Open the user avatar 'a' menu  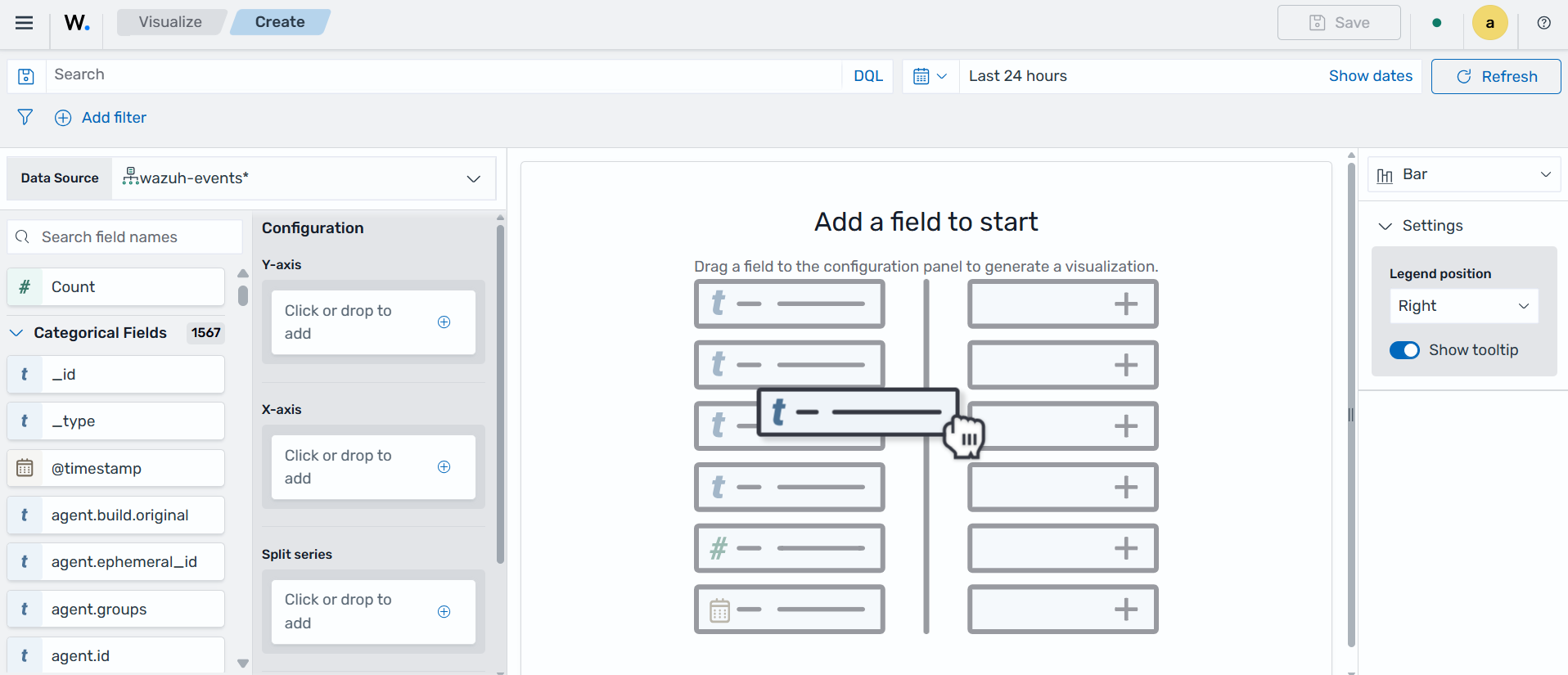(x=1490, y=23)
